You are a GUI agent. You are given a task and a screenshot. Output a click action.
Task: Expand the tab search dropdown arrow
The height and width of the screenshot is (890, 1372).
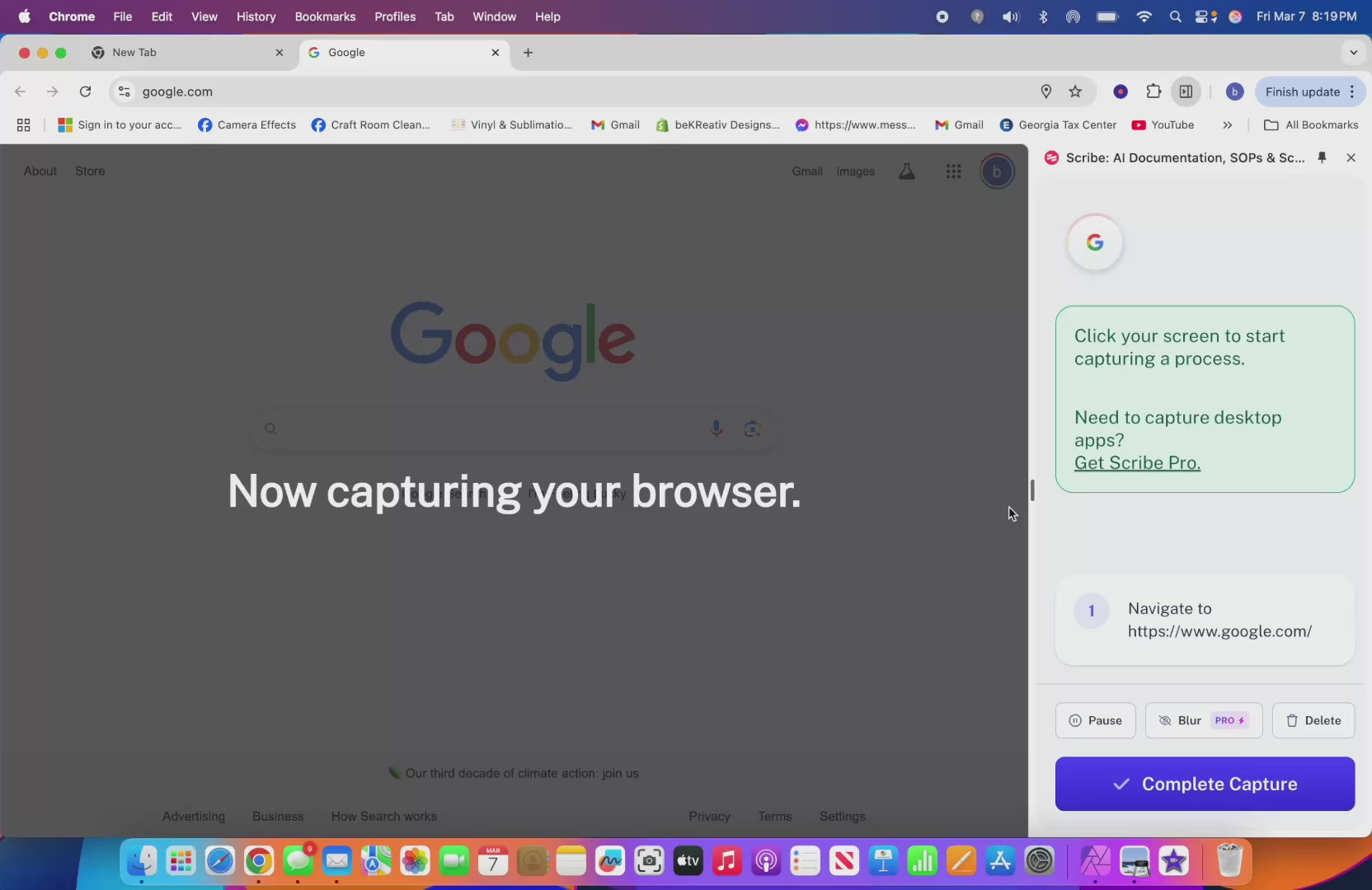(1353, 53)
